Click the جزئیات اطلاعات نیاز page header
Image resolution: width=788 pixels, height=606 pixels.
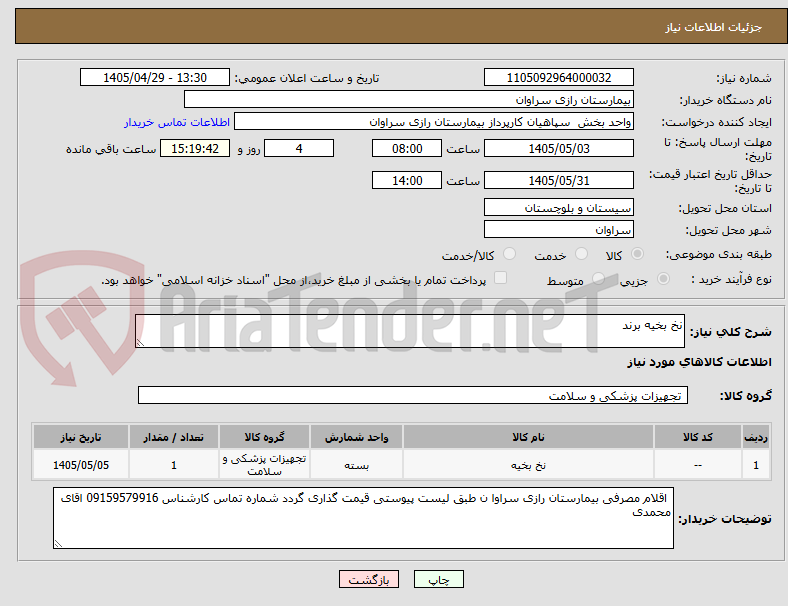713,27
